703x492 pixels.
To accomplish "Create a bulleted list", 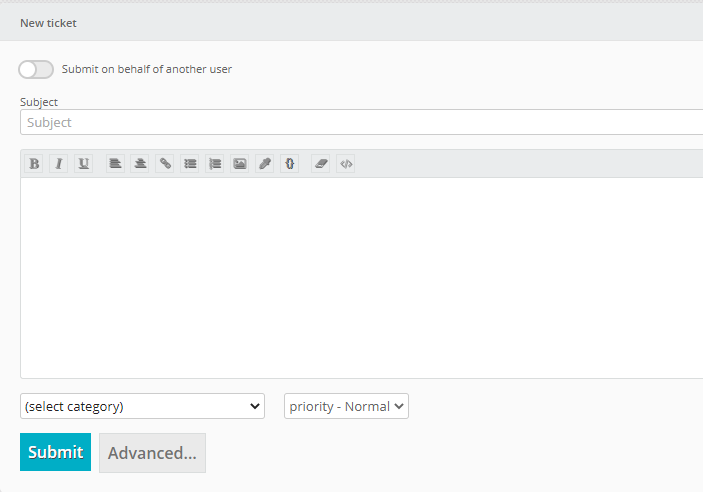I will [x=190, y=164].
